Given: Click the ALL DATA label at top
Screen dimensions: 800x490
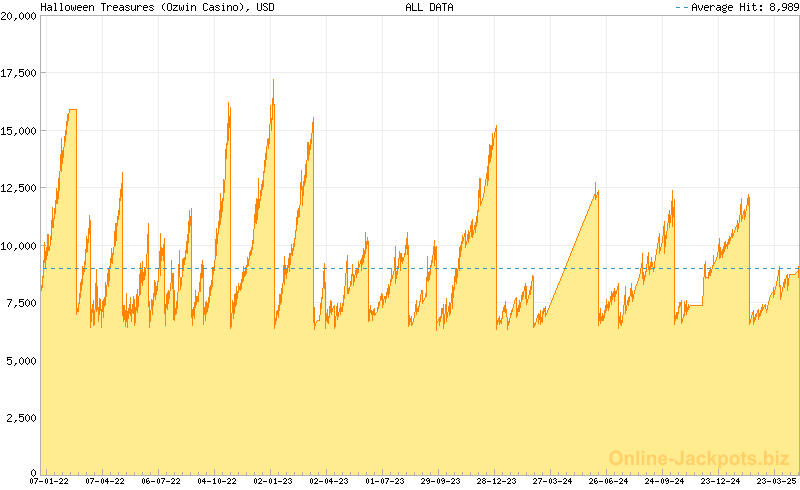Looking at the screenshot, I should [x=429, y=7].
